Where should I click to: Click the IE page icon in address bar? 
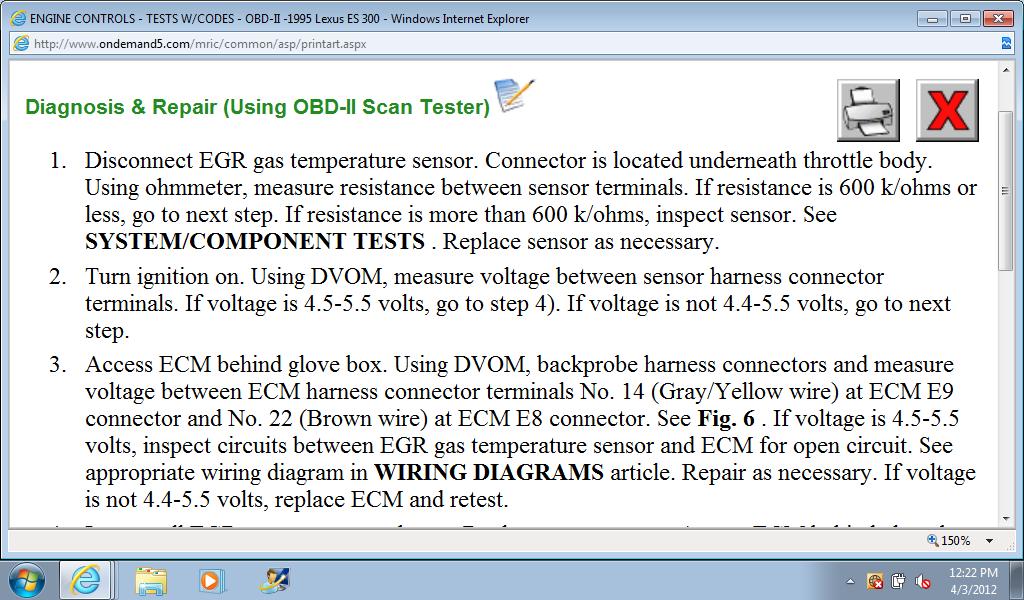[21, 44]
